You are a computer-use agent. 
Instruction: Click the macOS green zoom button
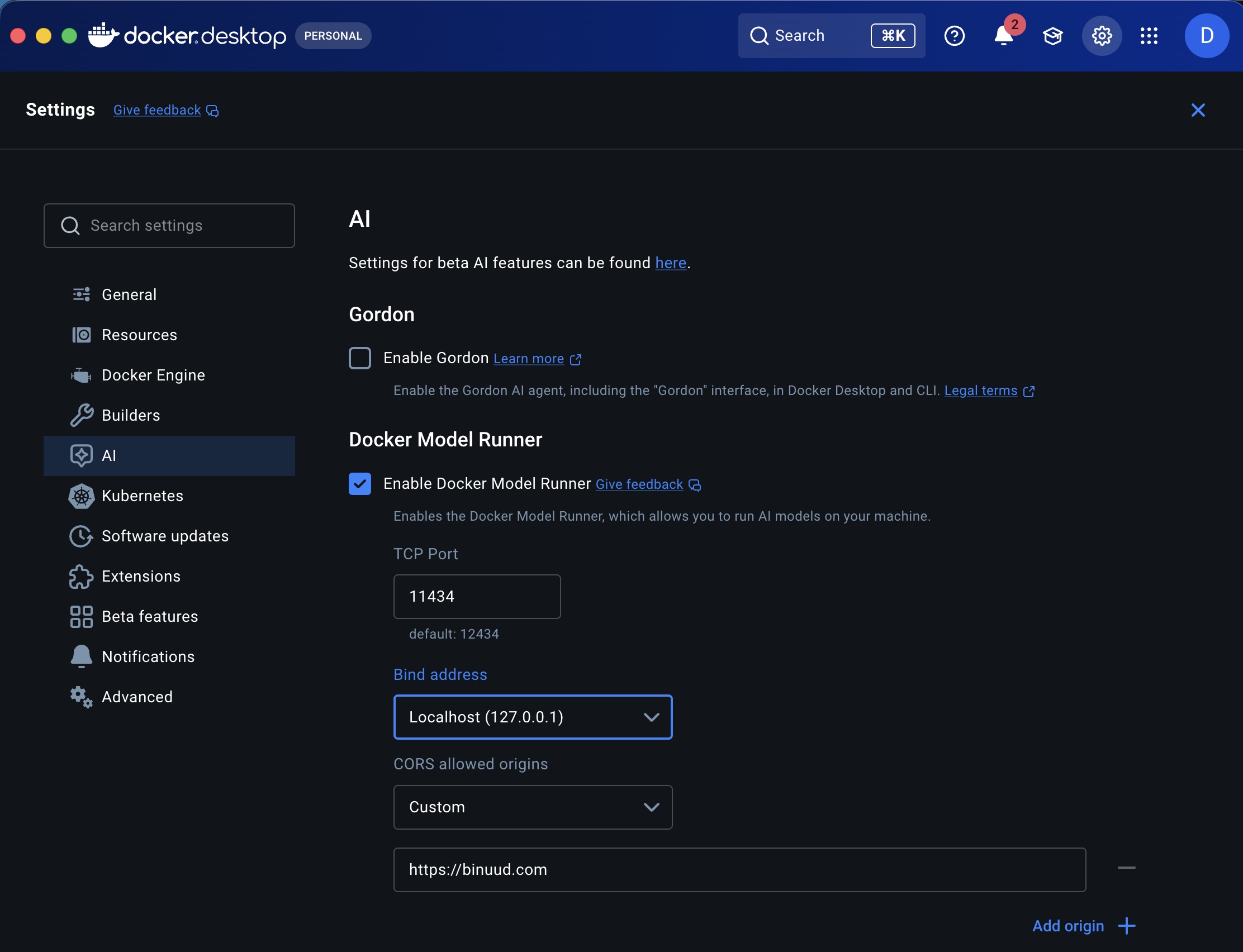tap(69, 36)
